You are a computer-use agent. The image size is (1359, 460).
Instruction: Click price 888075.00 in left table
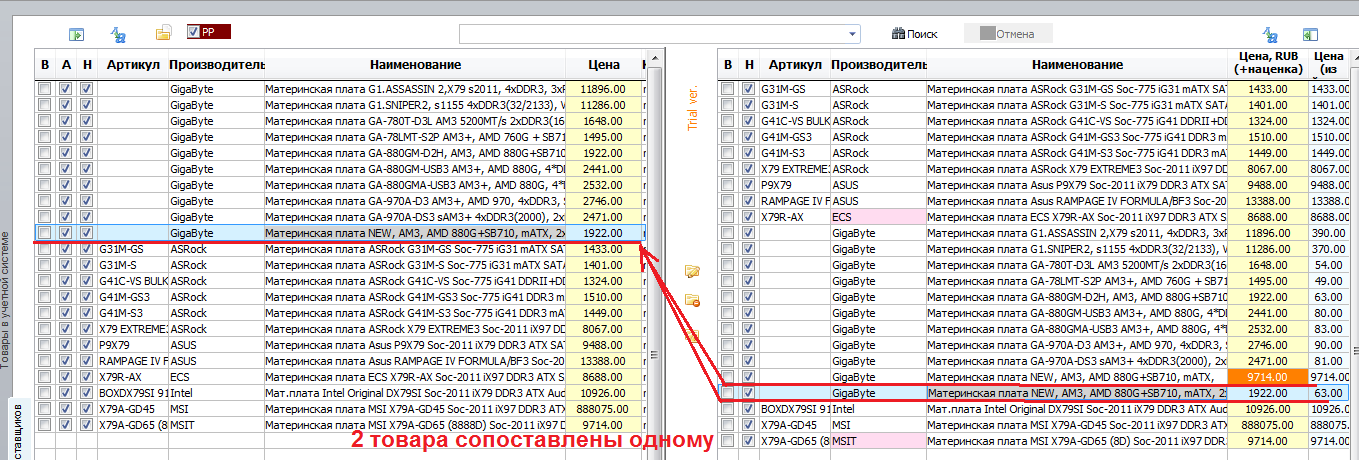[x=603, y=409]
